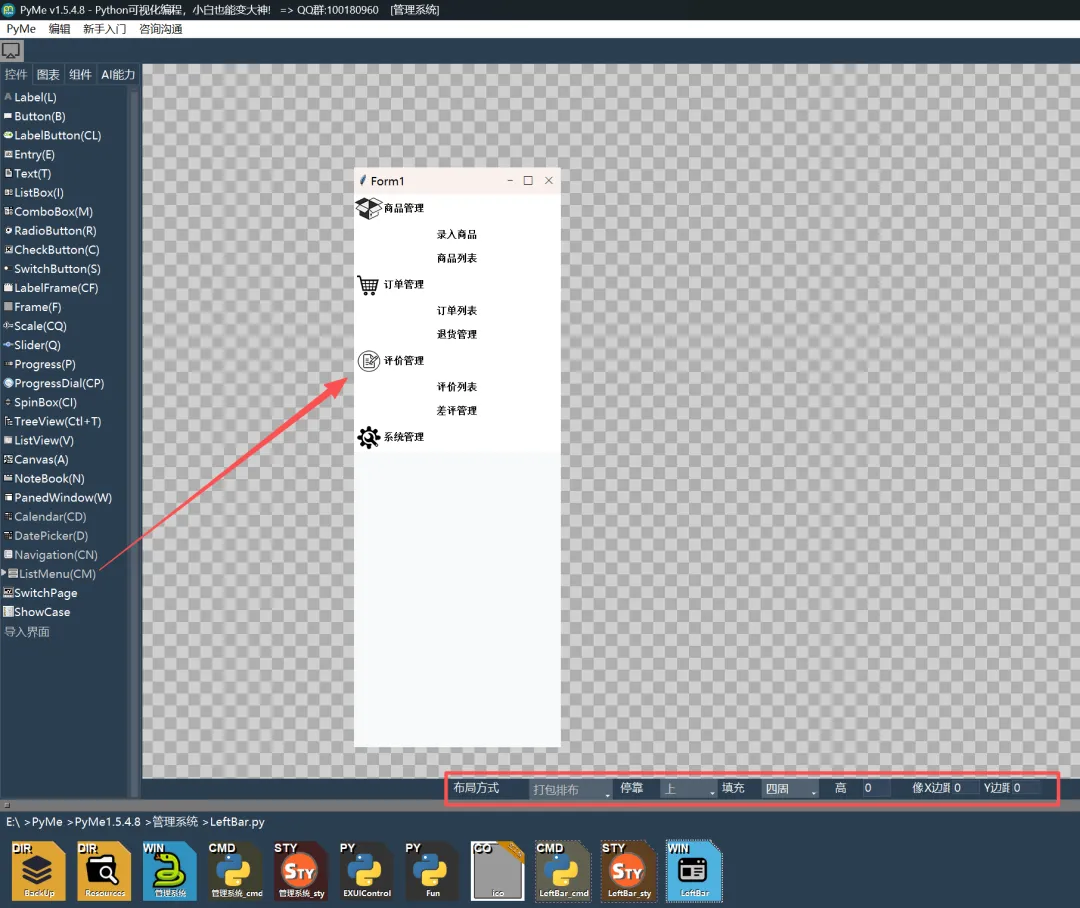Click the preview screen icon in toolbar

[12, 51]
